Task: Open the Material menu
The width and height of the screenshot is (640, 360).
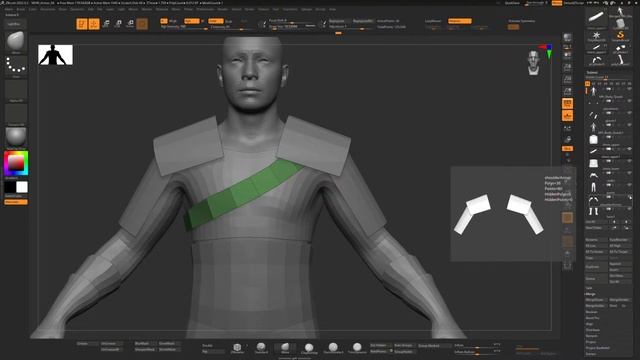Action: click(162, 9)
